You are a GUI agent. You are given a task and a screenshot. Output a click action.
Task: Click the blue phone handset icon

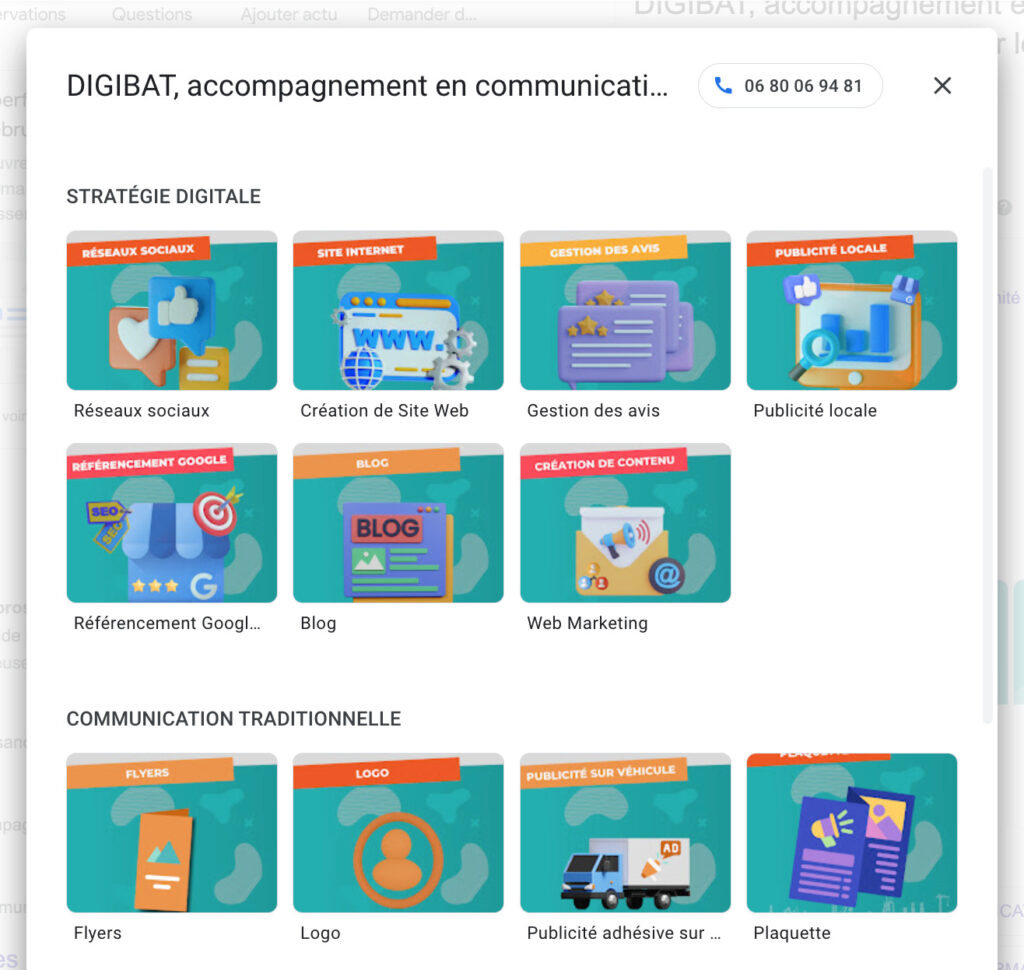[723, 86]
